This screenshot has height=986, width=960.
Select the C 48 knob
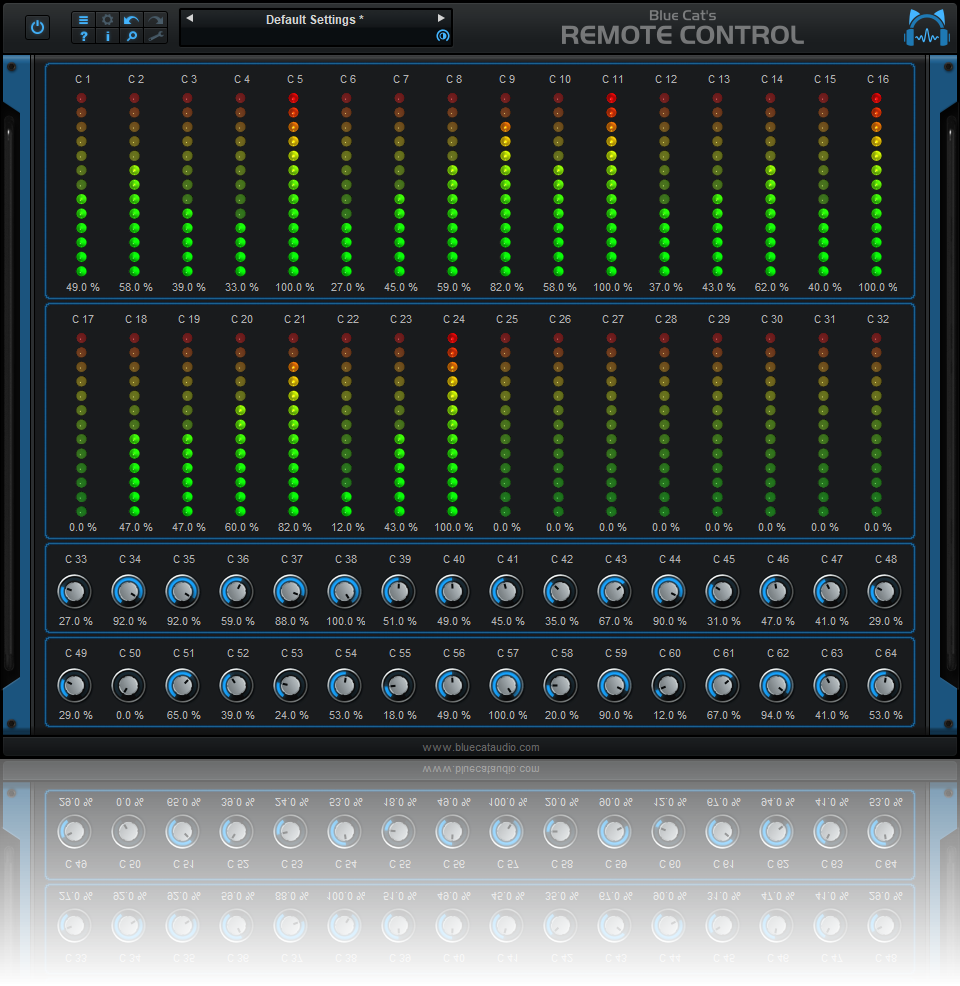click(885, 591)
